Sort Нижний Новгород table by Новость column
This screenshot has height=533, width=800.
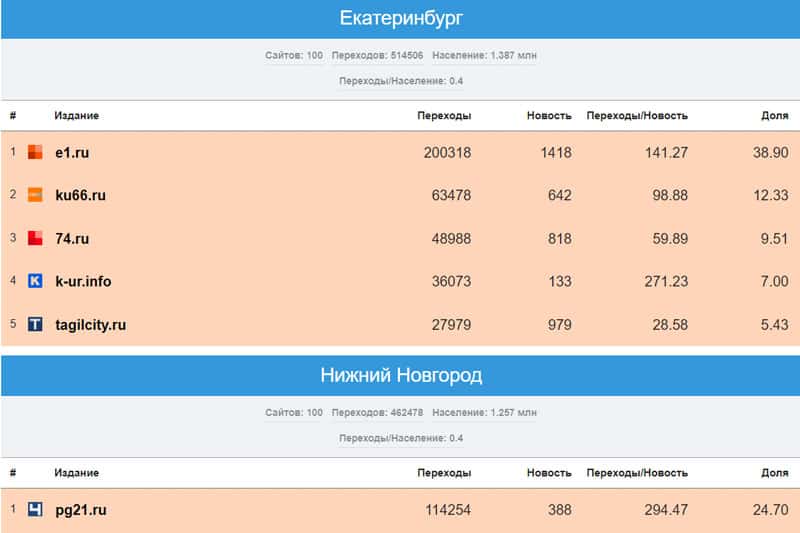[x=549, y=473]
